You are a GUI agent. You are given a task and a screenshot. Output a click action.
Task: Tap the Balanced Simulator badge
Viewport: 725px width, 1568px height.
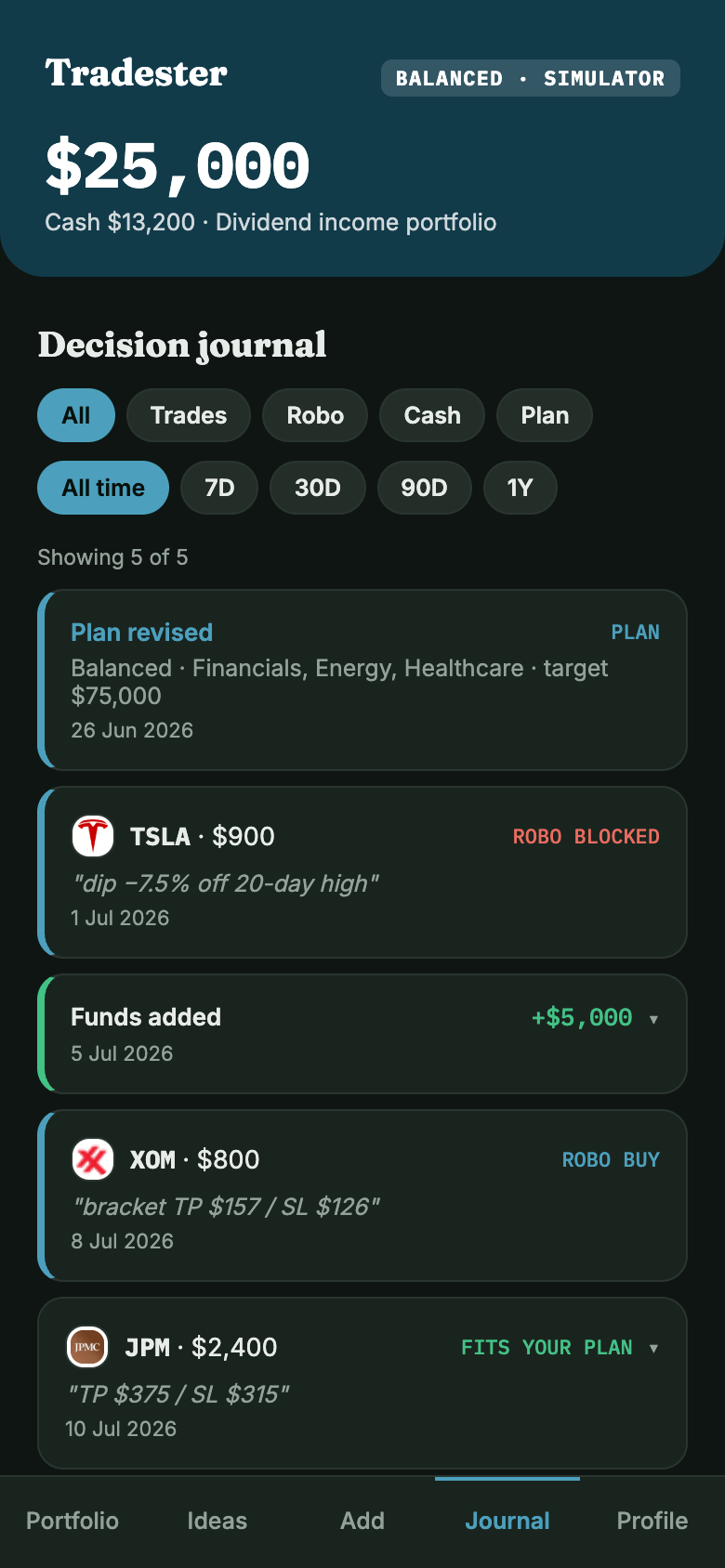(531, 78)
